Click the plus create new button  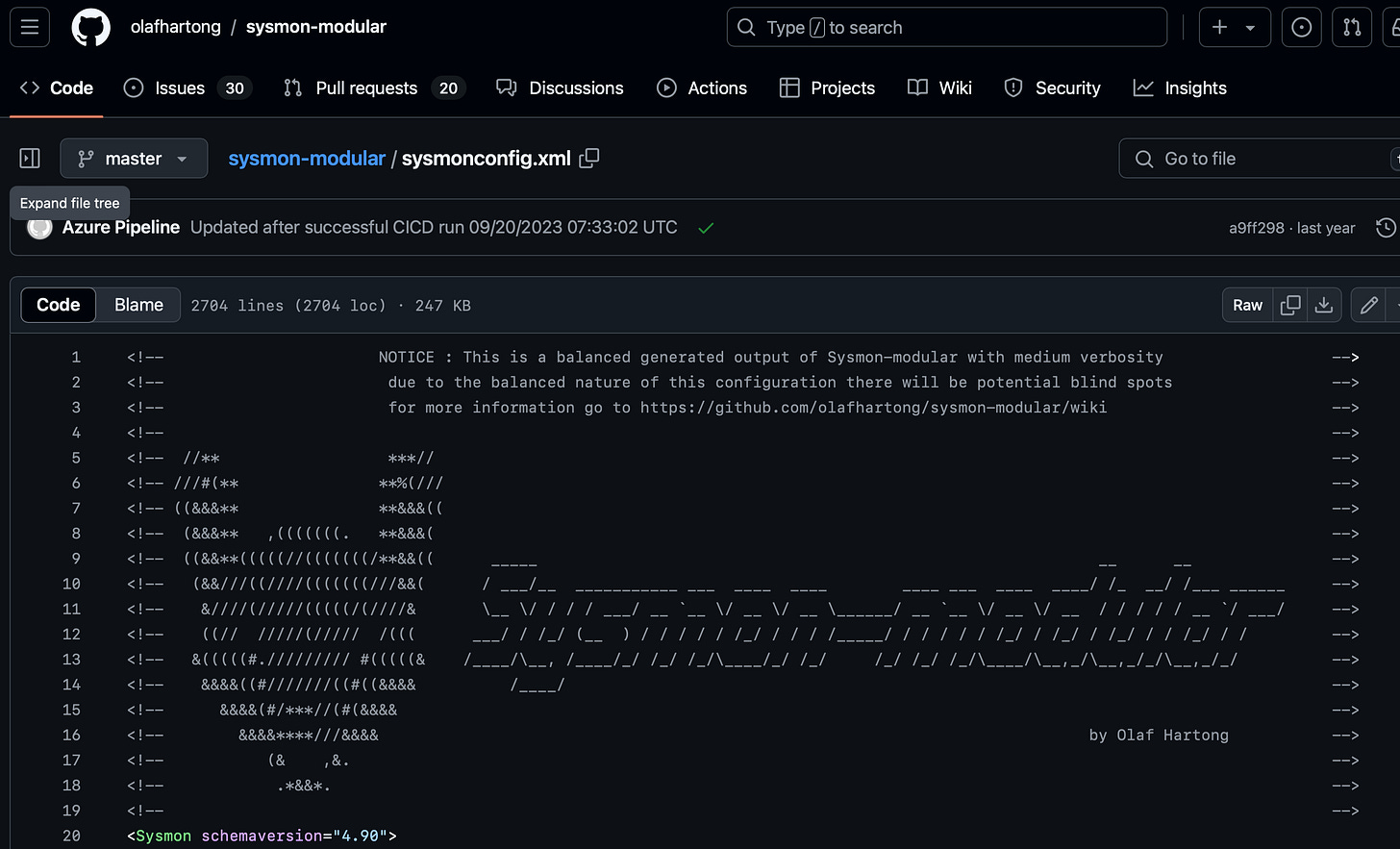[x=1220, y=27]
